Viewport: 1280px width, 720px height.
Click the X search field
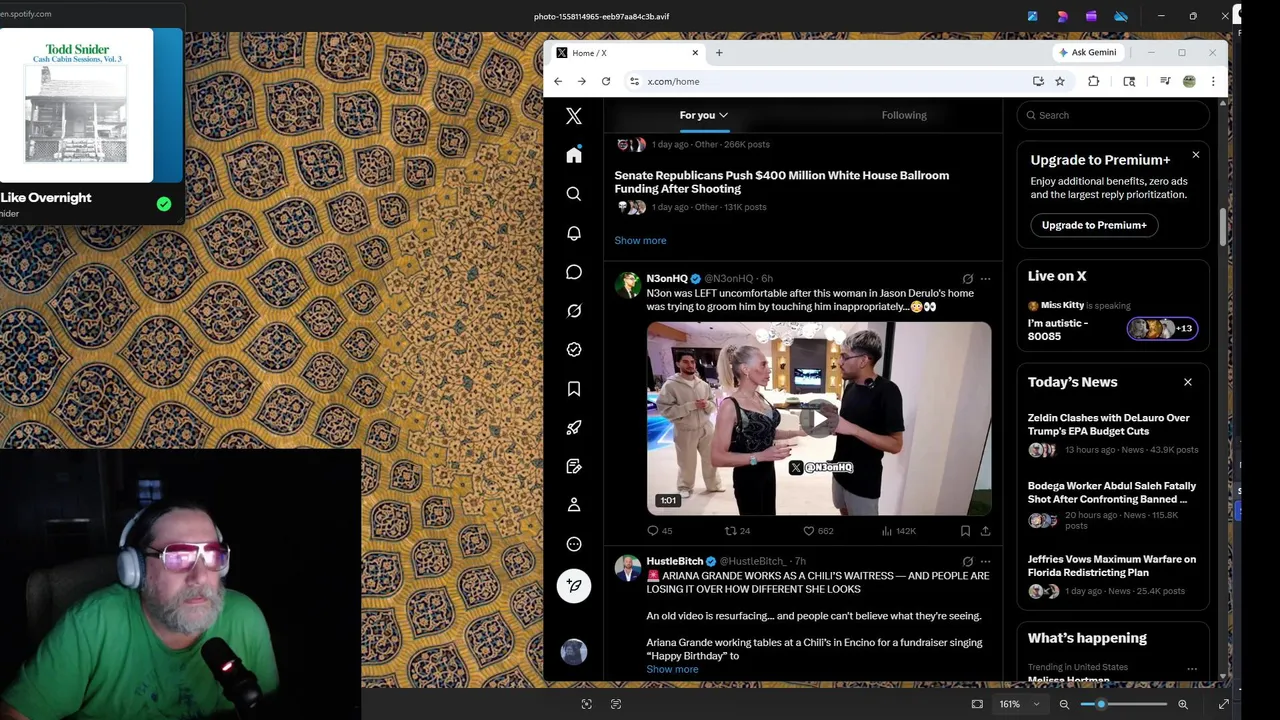pyautogui.click(x=1113, y=115)
